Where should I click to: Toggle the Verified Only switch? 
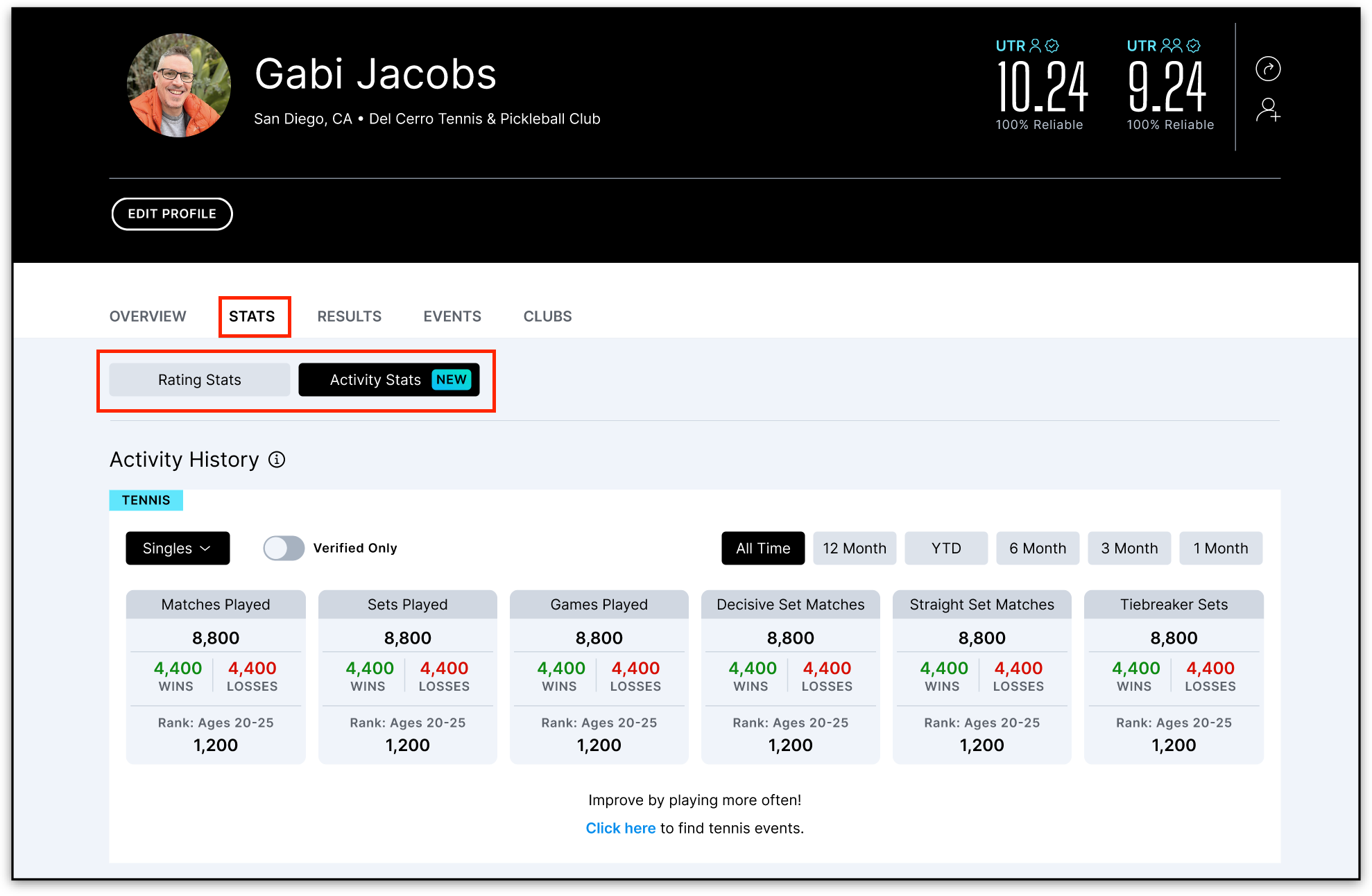pyautogui.click(x=284, y=548)
